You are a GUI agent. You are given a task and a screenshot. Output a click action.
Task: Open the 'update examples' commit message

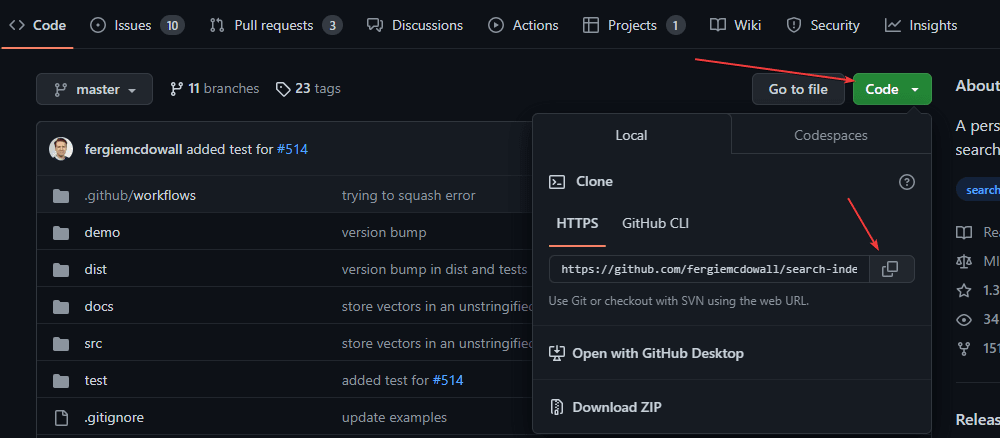click(394, 418)
